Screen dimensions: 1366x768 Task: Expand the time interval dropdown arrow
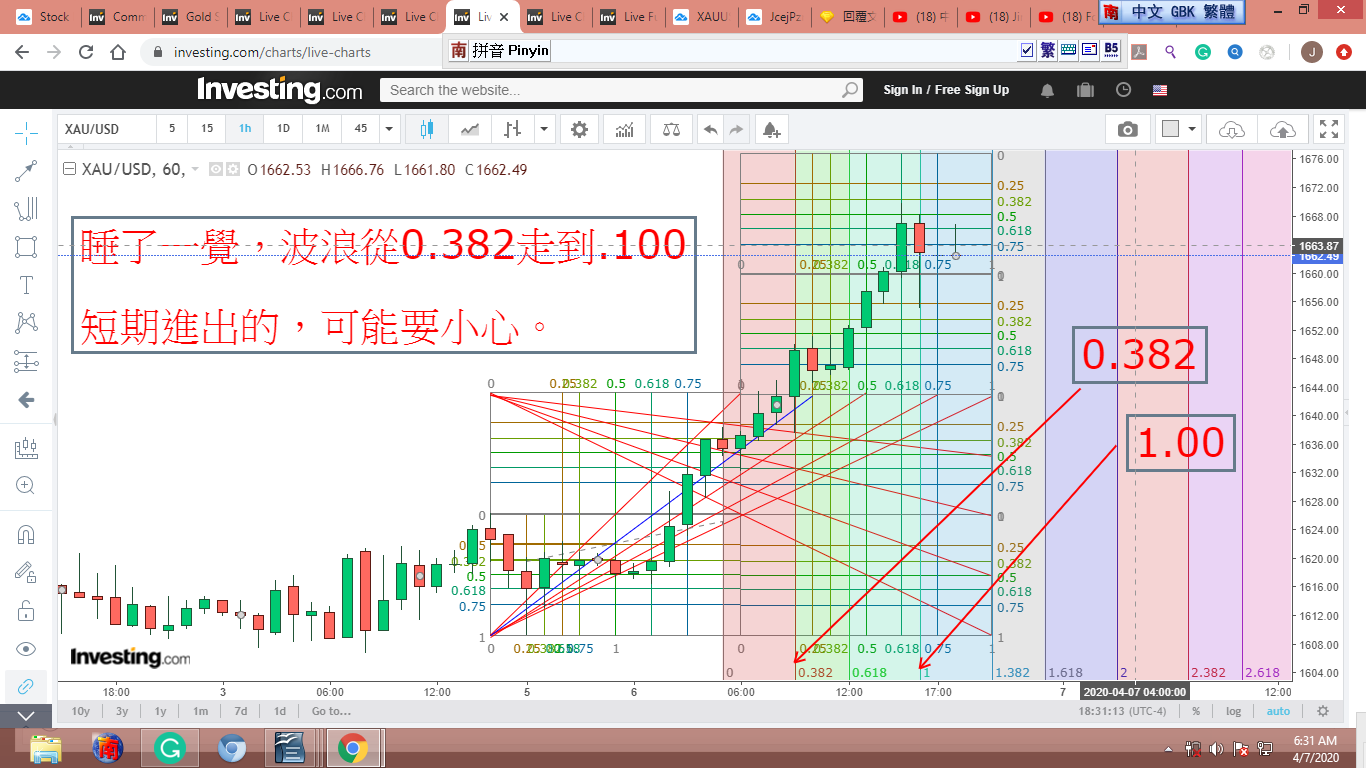(x=389, y=129)
